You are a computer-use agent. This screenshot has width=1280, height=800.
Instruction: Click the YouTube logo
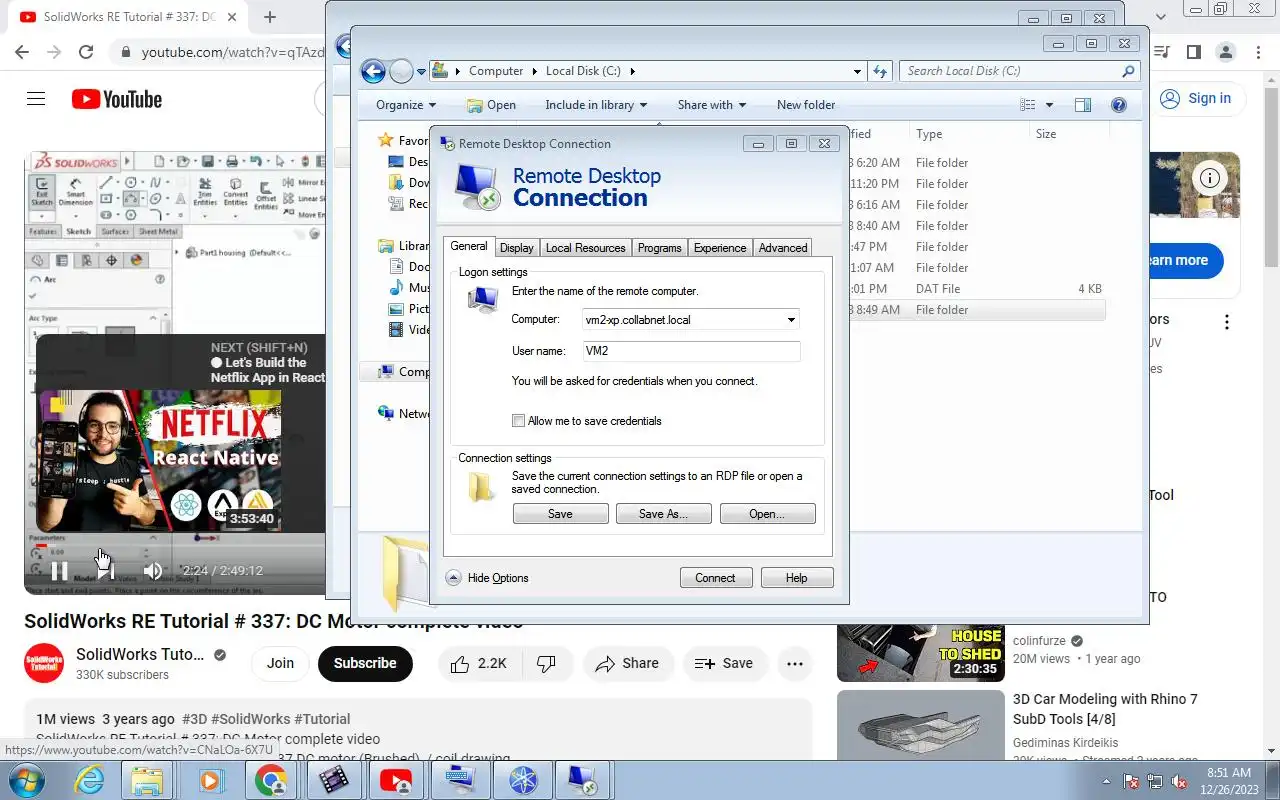point(117,99)
